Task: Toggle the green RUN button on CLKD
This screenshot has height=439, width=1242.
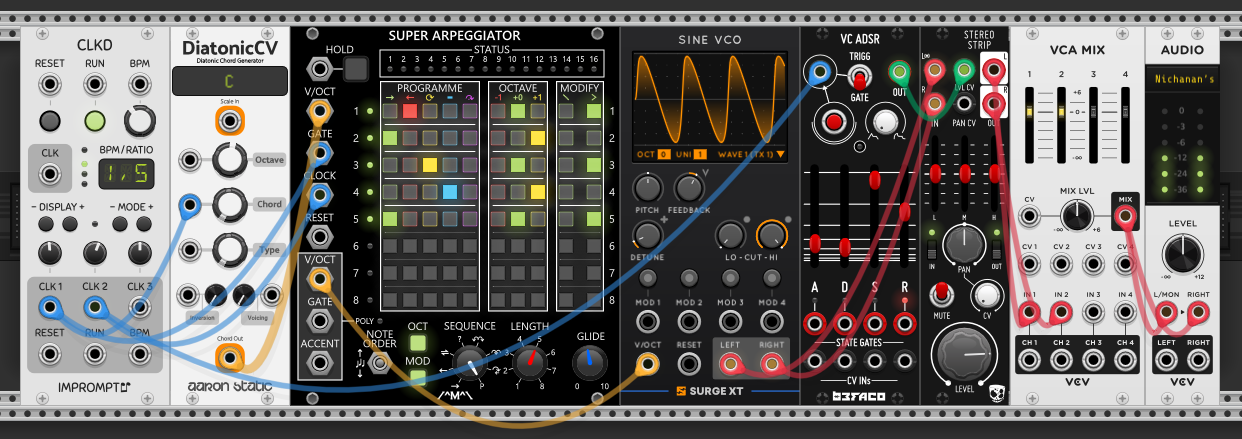Action: click(94, 122)
